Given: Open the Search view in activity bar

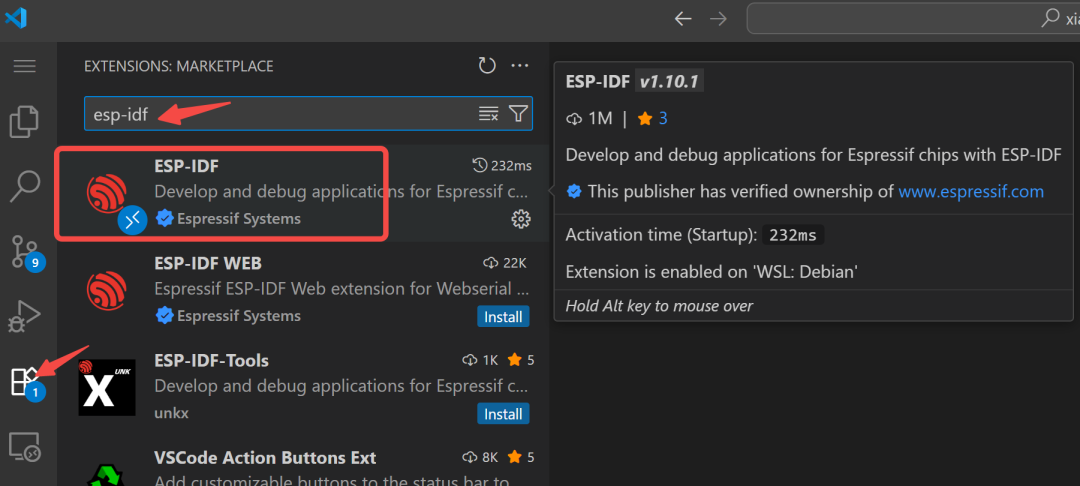Looking at the screenshot, I should point(24,185).
